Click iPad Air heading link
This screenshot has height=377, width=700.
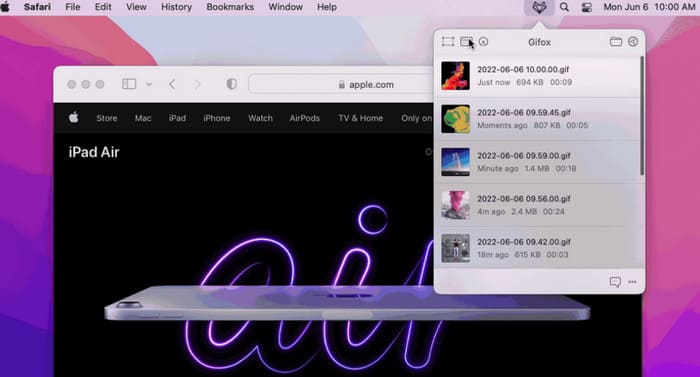point(94,152)
